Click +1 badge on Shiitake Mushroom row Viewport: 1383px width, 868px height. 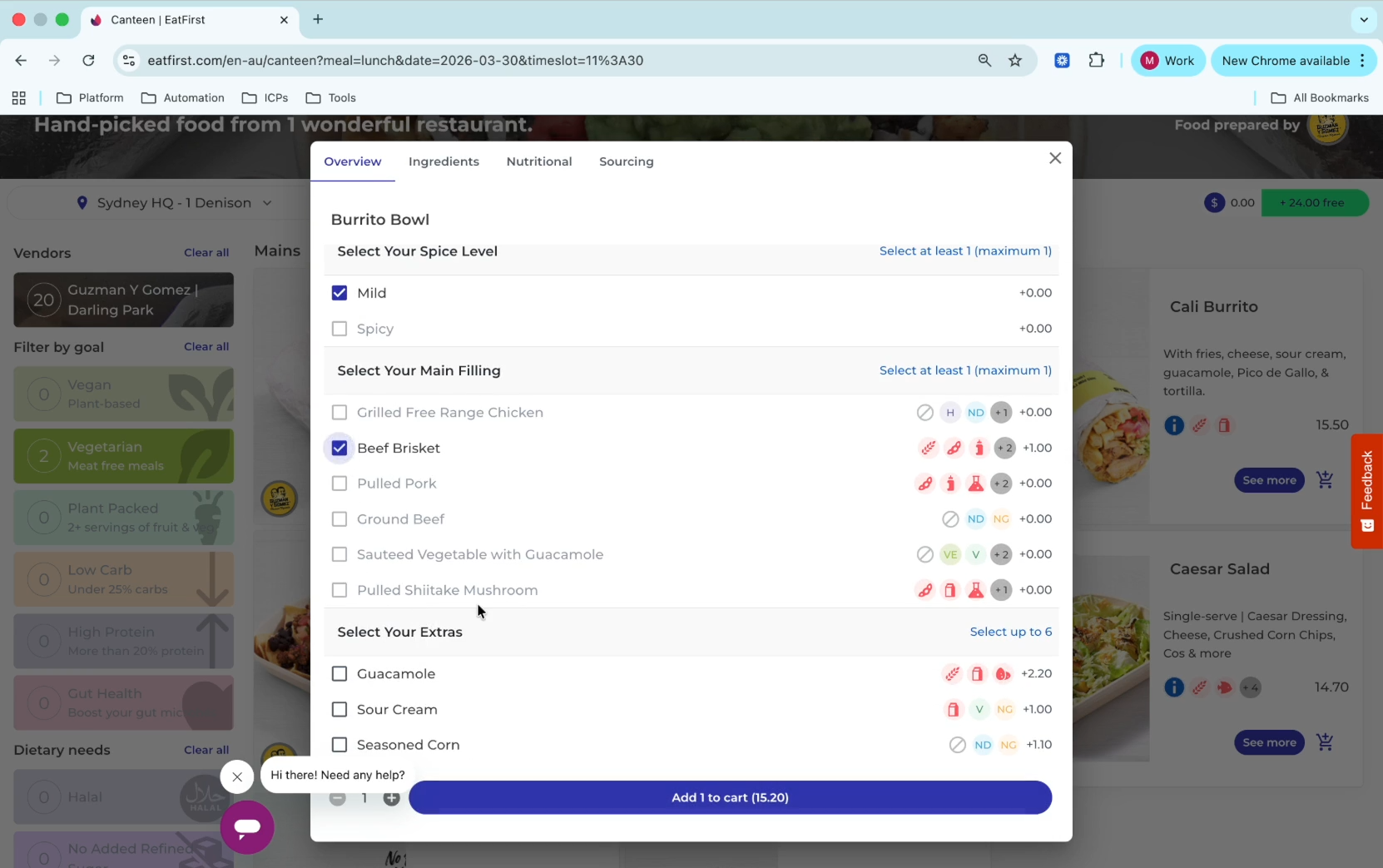[x=1001, y=590]
